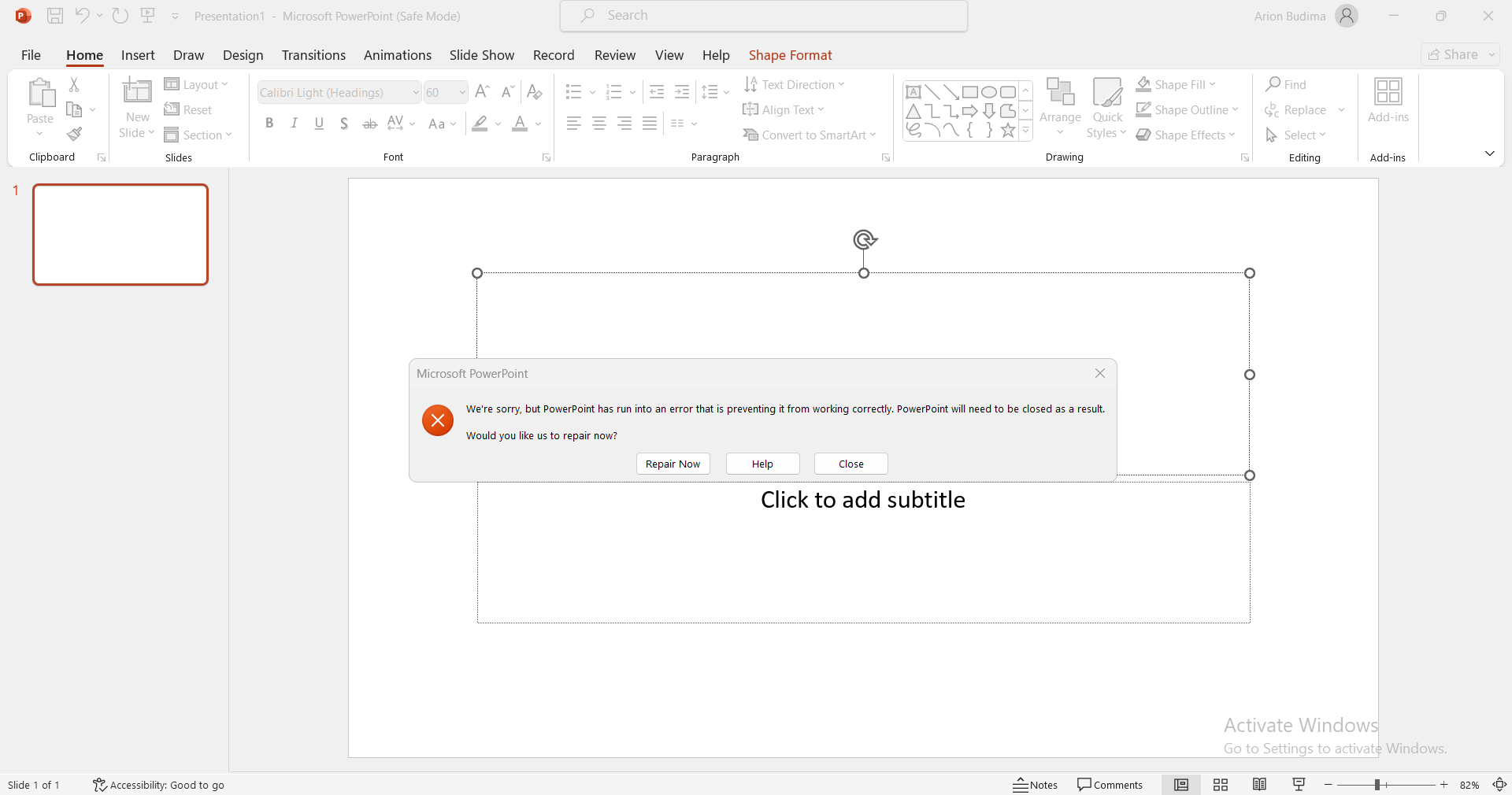Click the zoom slider handle

tap(1377, 785)
